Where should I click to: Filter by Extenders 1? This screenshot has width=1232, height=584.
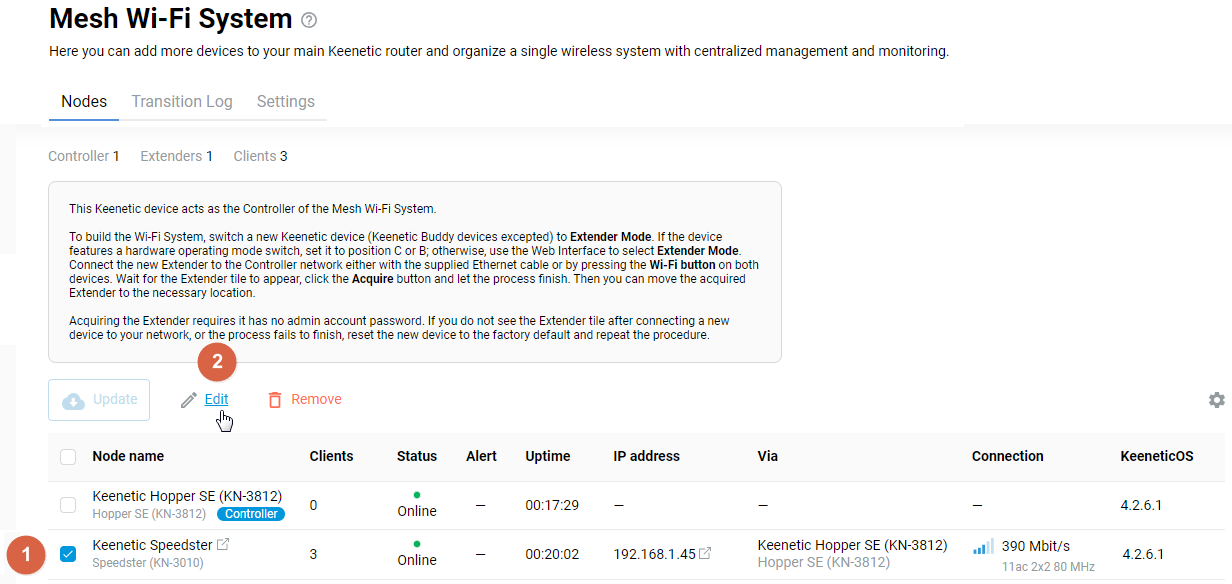176,156
